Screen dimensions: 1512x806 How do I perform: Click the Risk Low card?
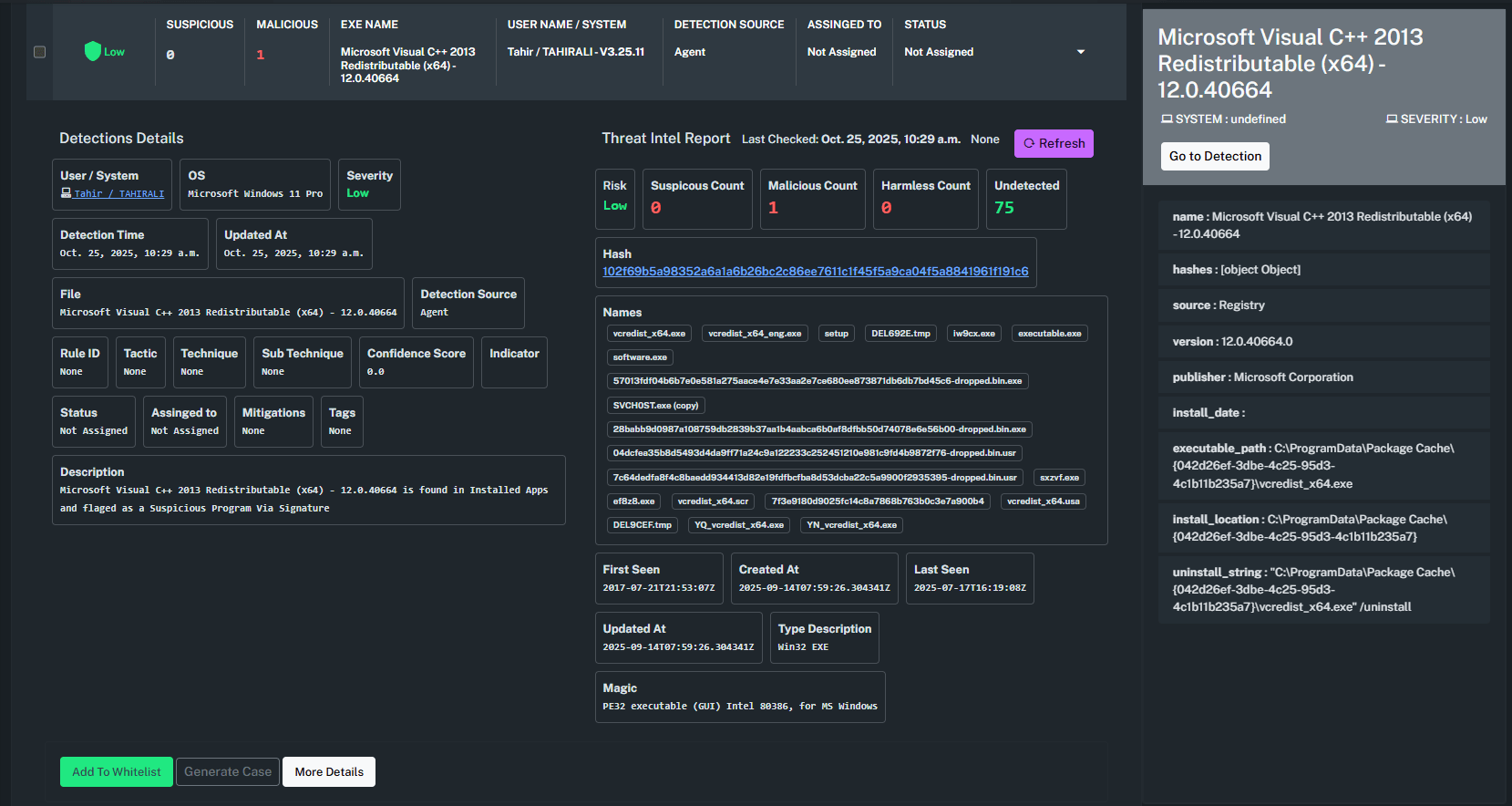pyautogui.click(x=614, y=199)
